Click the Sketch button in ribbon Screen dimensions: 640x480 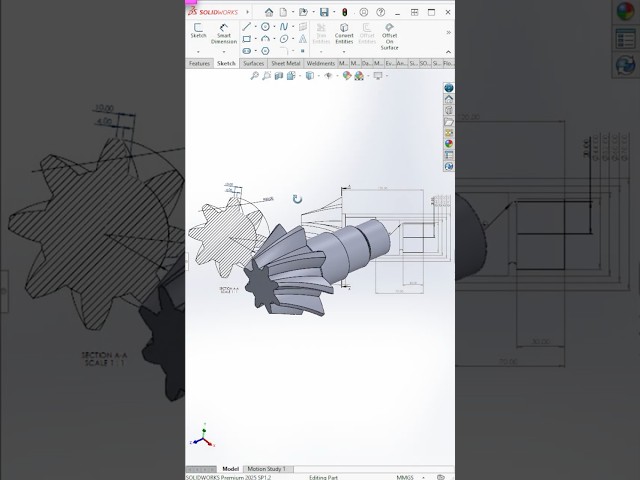(x=198, y=31)
